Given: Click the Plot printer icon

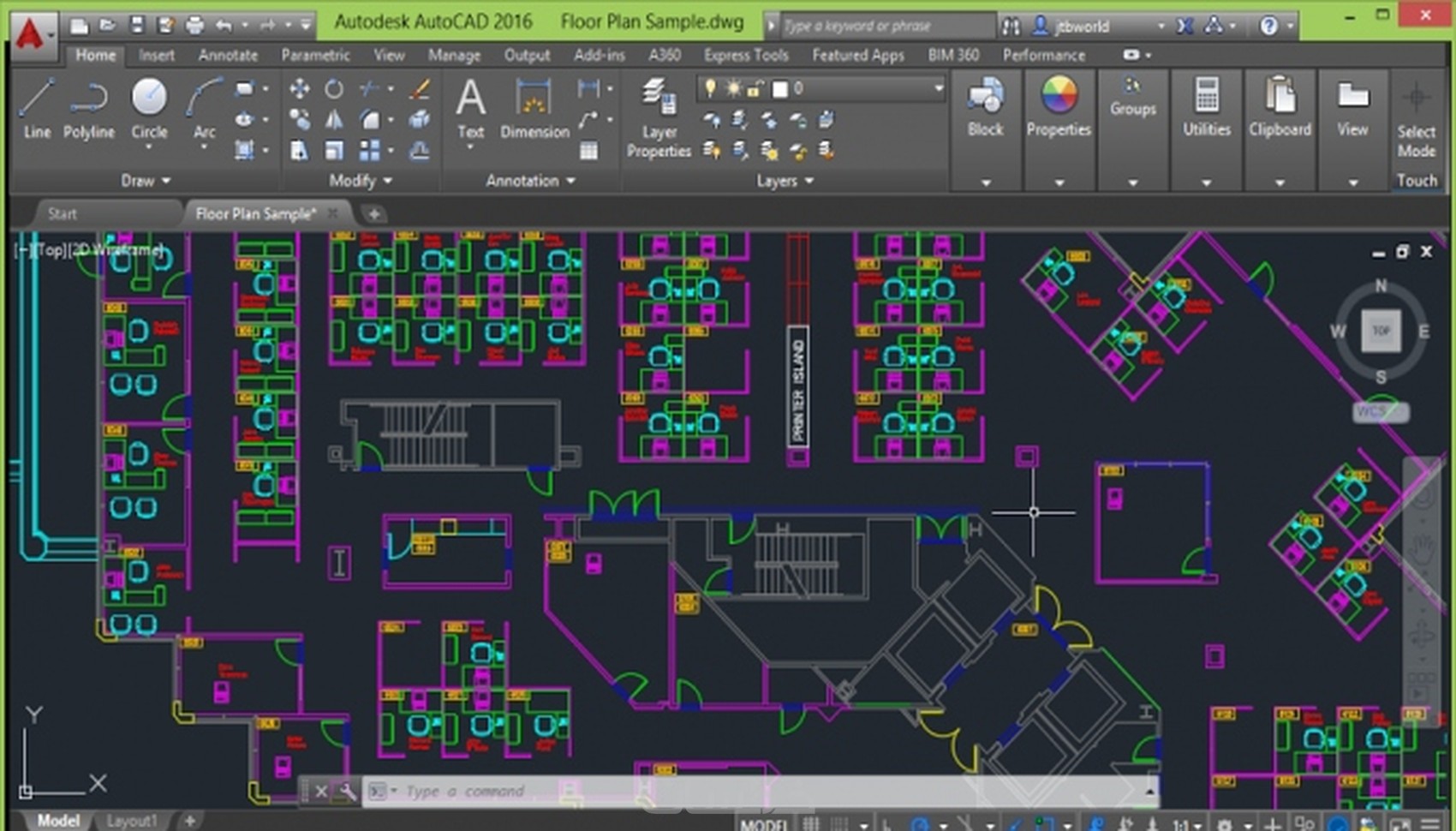Looking at the screenshot, I should [194, 26].
